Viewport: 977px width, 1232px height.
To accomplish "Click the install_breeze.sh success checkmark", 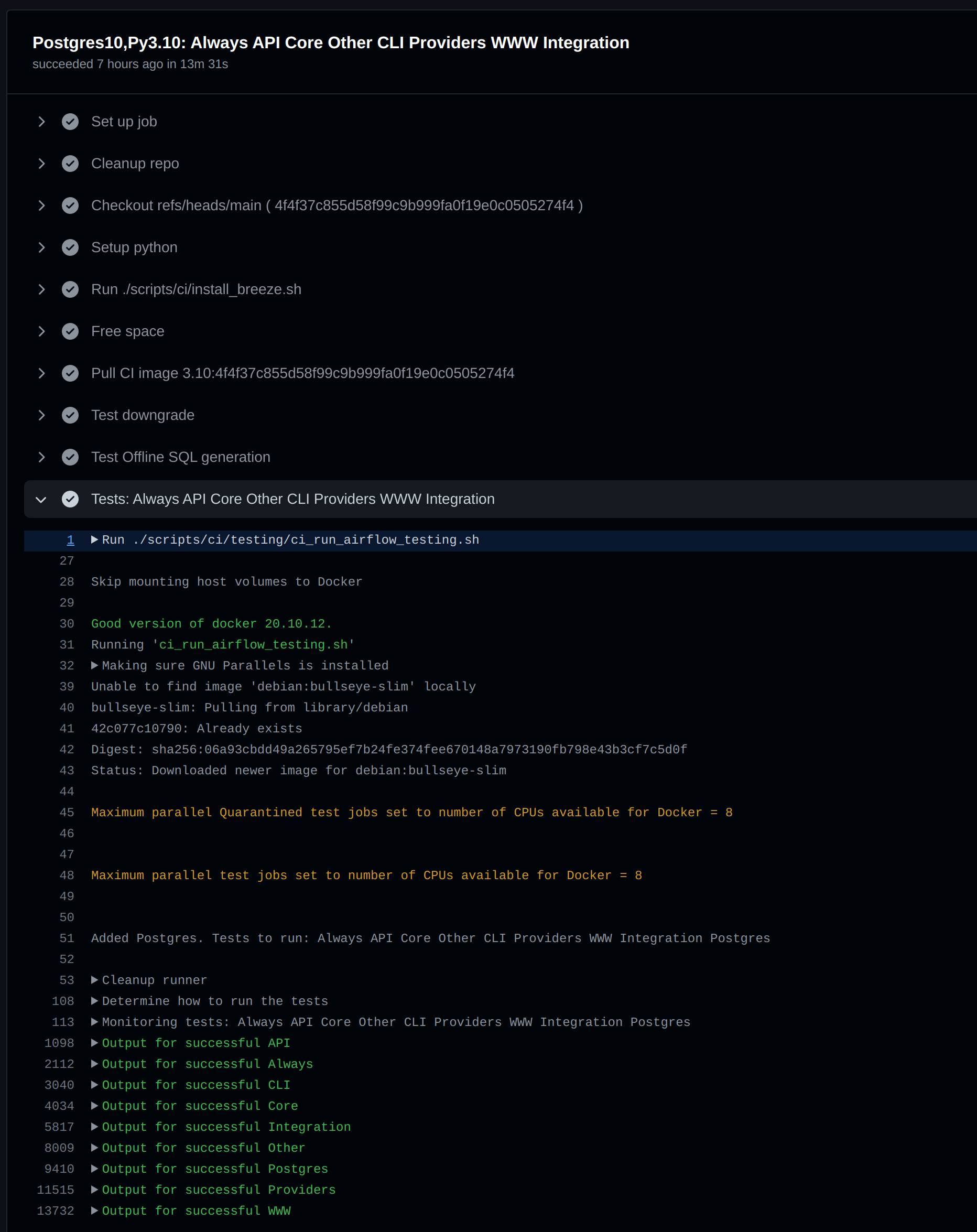I will point(70,290).
